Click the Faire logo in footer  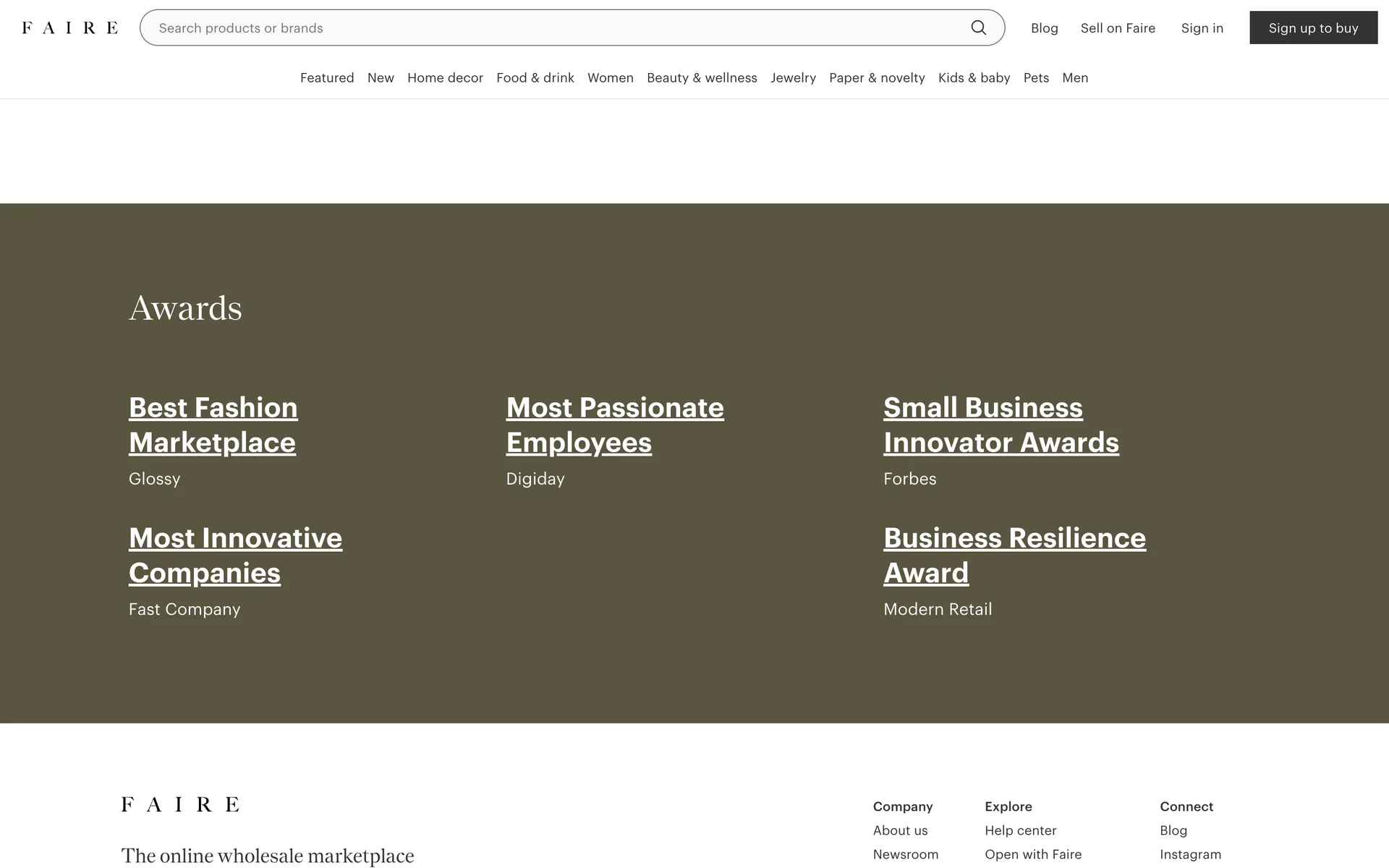(180, 804)
